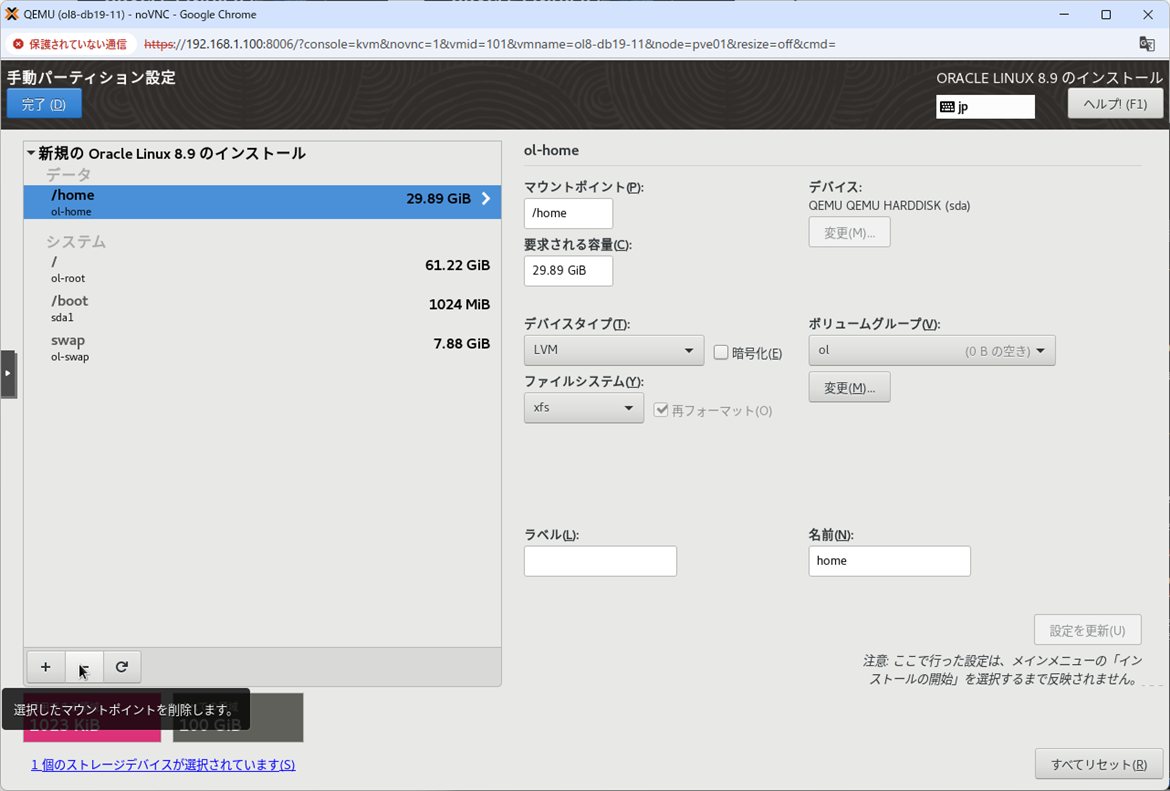Click the empty label input field

tap(600, 561)
